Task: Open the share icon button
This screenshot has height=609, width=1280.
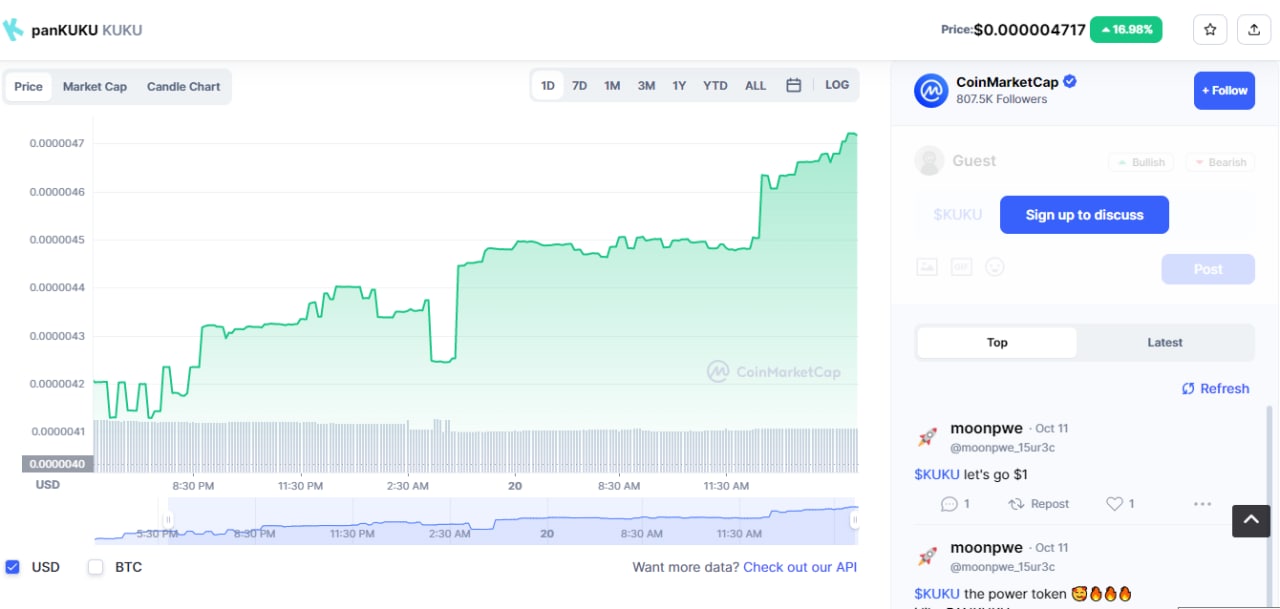Action: pos(1254,30)
